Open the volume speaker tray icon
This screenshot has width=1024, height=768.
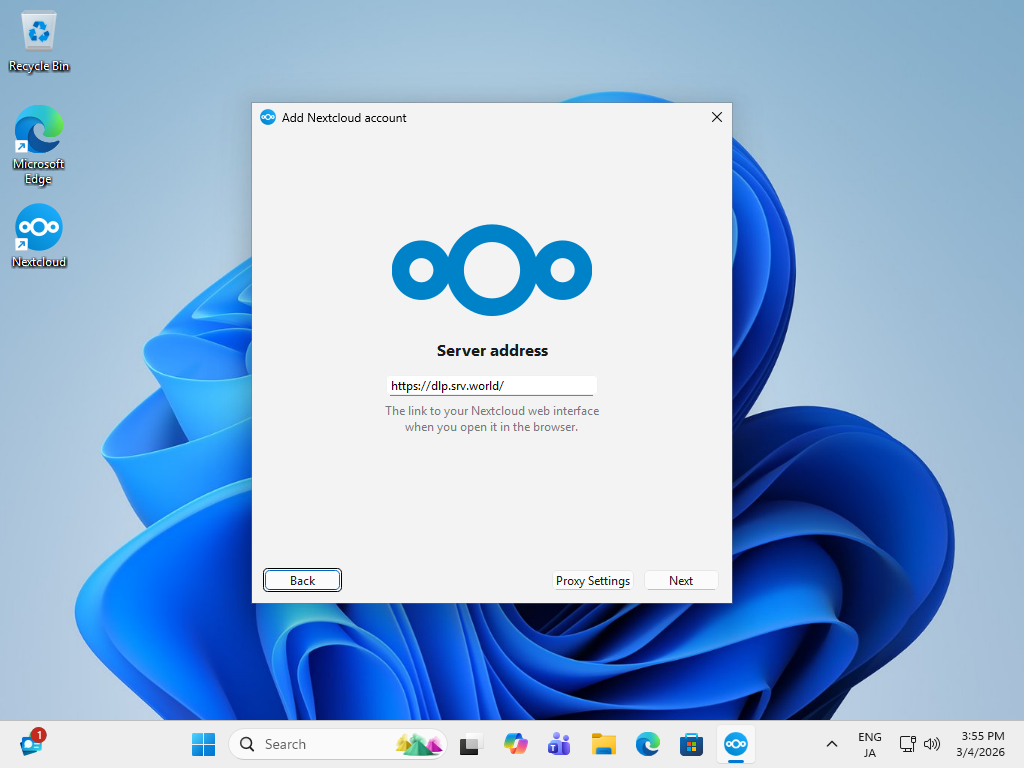pyautogui.click(x=932, y=744)
